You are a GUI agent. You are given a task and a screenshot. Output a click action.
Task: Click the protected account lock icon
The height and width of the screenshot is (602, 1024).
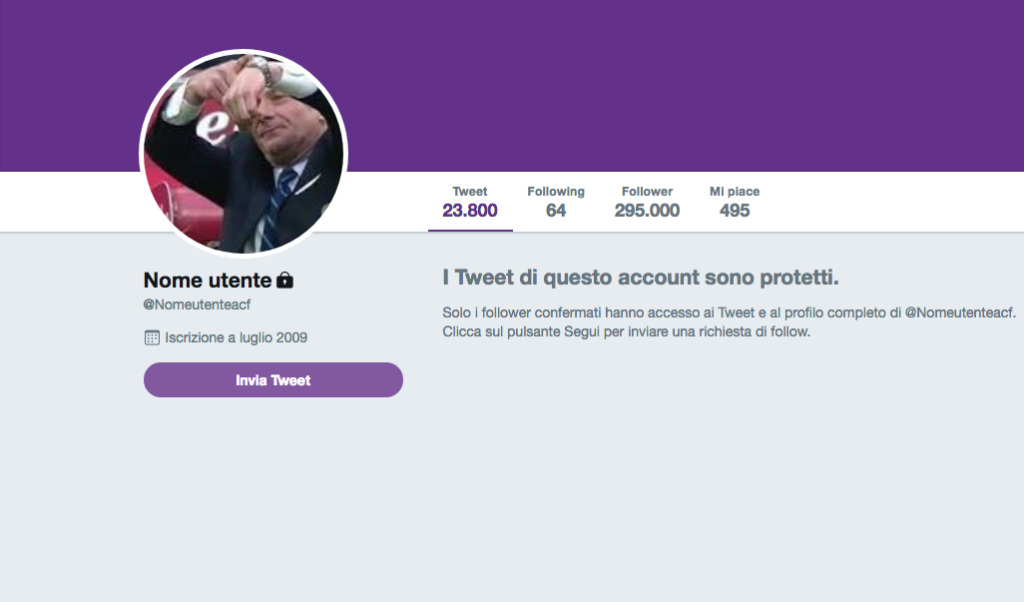pyautogui.click(x=285, y=280)
